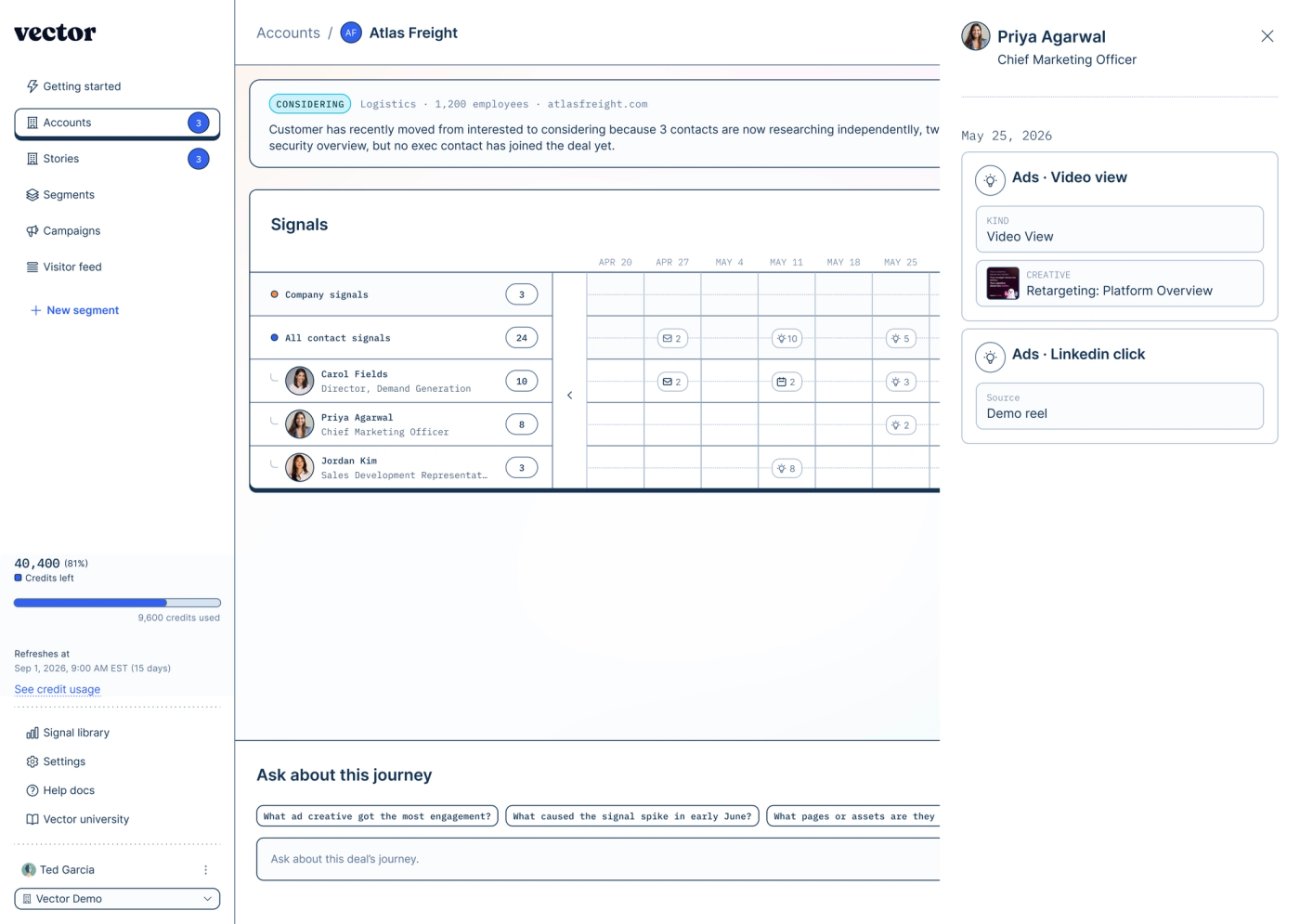Click the Ask about this deal's journey field

pos(598,859)
